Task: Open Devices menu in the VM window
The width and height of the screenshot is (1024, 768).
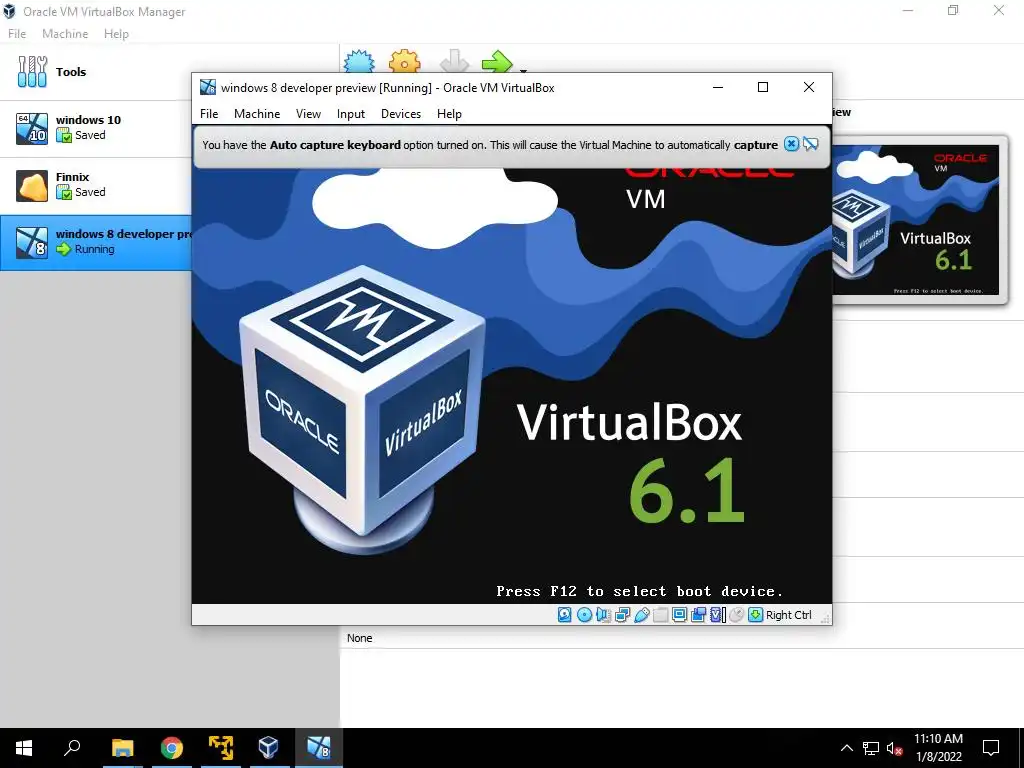Action: tap(400, 114)
